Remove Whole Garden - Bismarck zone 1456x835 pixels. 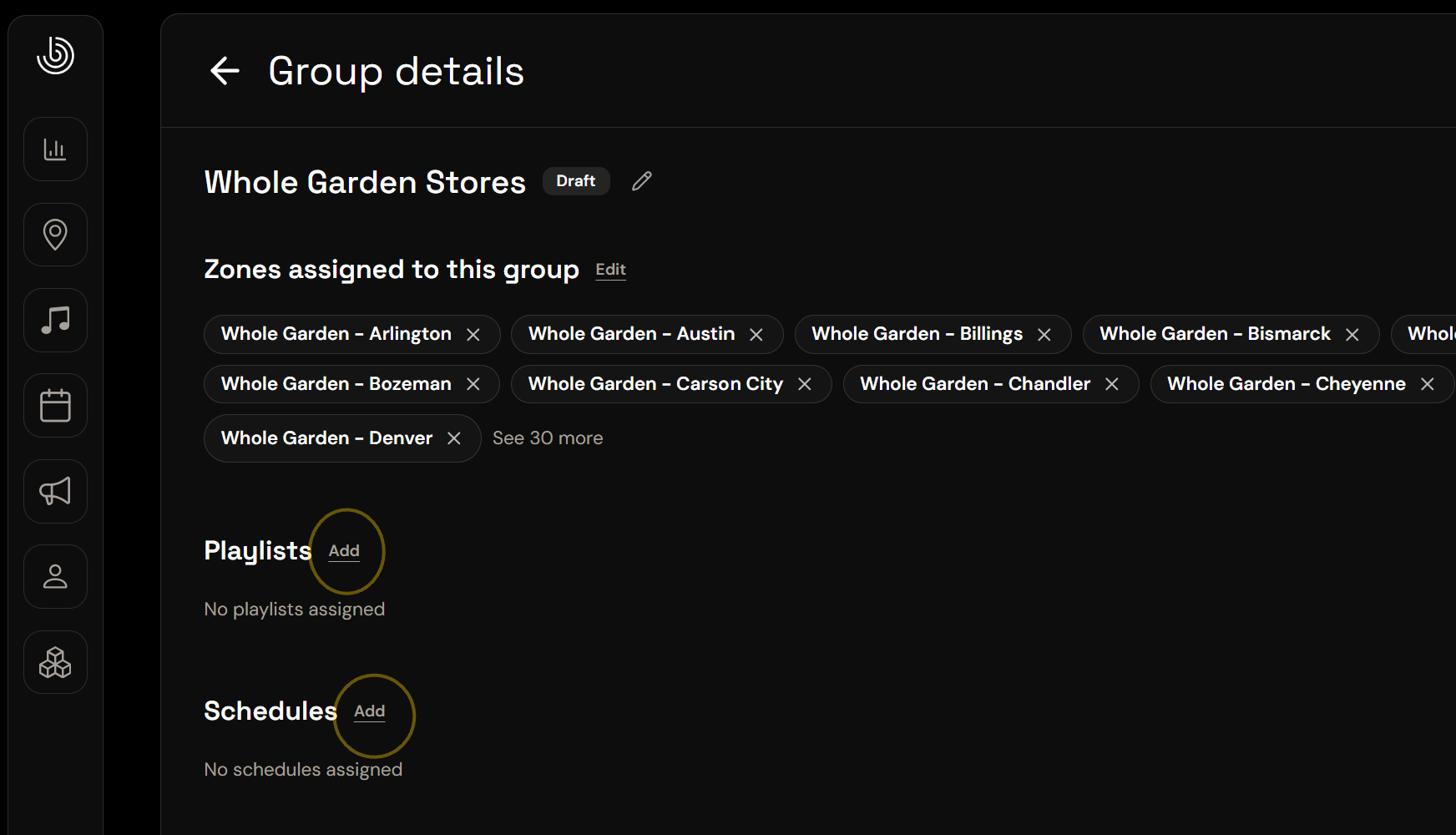(x=1352, y=335)
